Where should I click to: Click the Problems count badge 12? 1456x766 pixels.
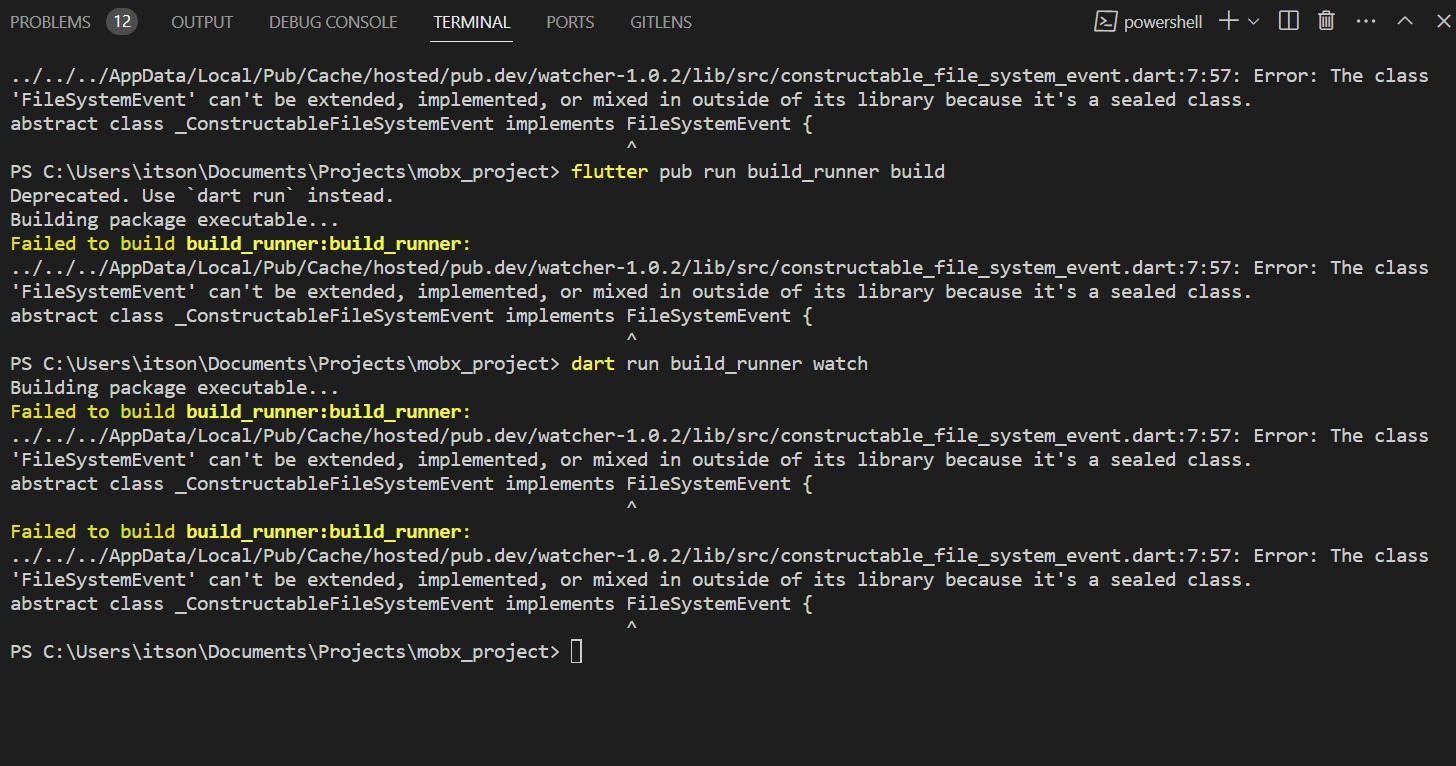(122, 21)
